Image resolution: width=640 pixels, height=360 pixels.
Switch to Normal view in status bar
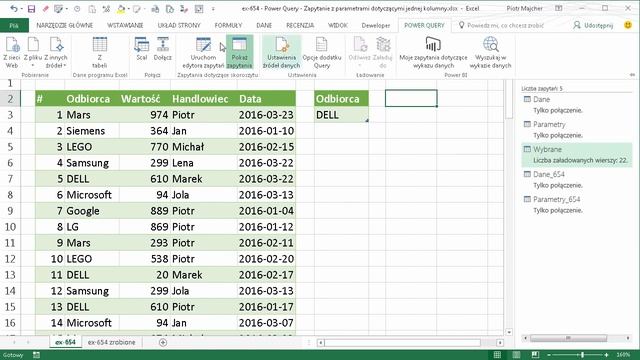pos(497,355)
